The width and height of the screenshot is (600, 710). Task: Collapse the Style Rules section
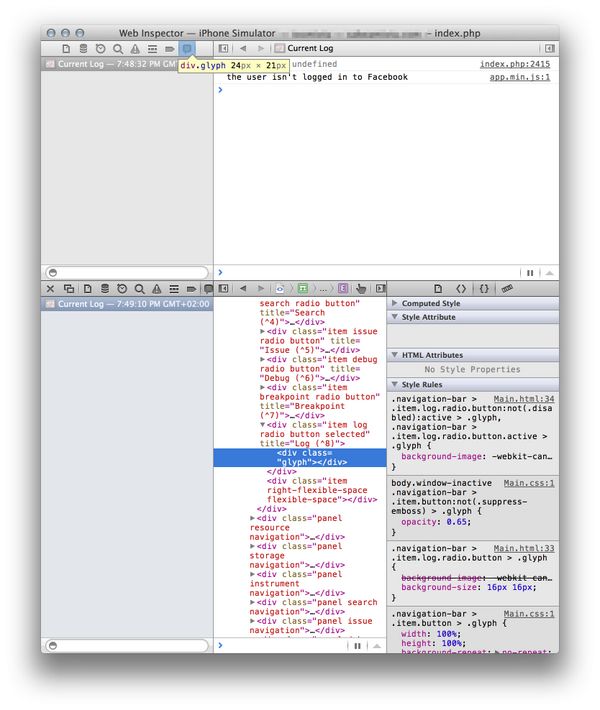pyautogui.click(x=423, y=384)
